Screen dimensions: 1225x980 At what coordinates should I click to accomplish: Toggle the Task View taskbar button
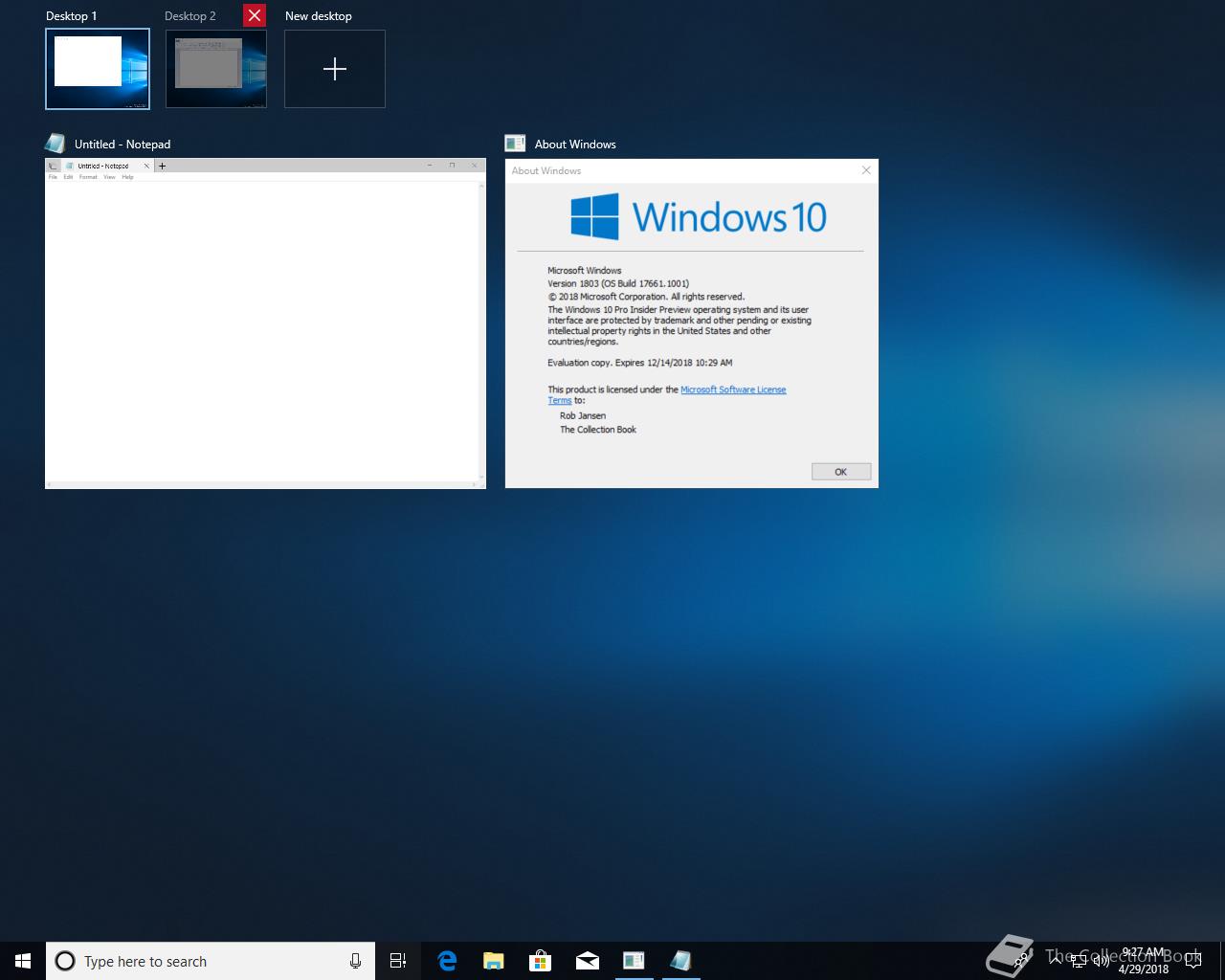coord(398,961)
